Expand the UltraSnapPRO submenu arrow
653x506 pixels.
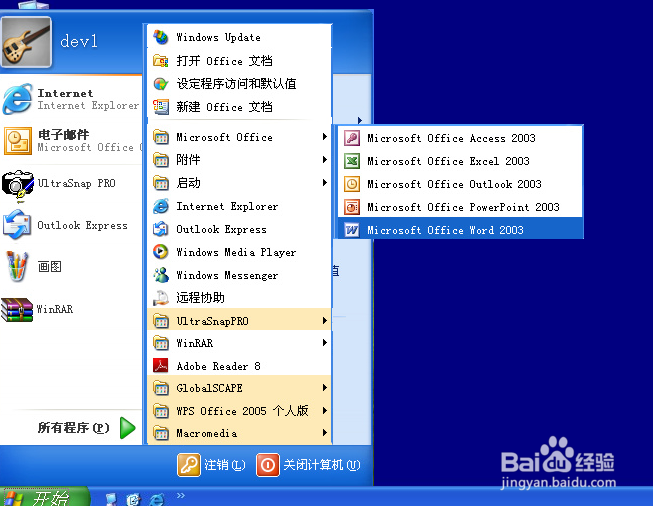pyautogui.click(x=324, y=320)
